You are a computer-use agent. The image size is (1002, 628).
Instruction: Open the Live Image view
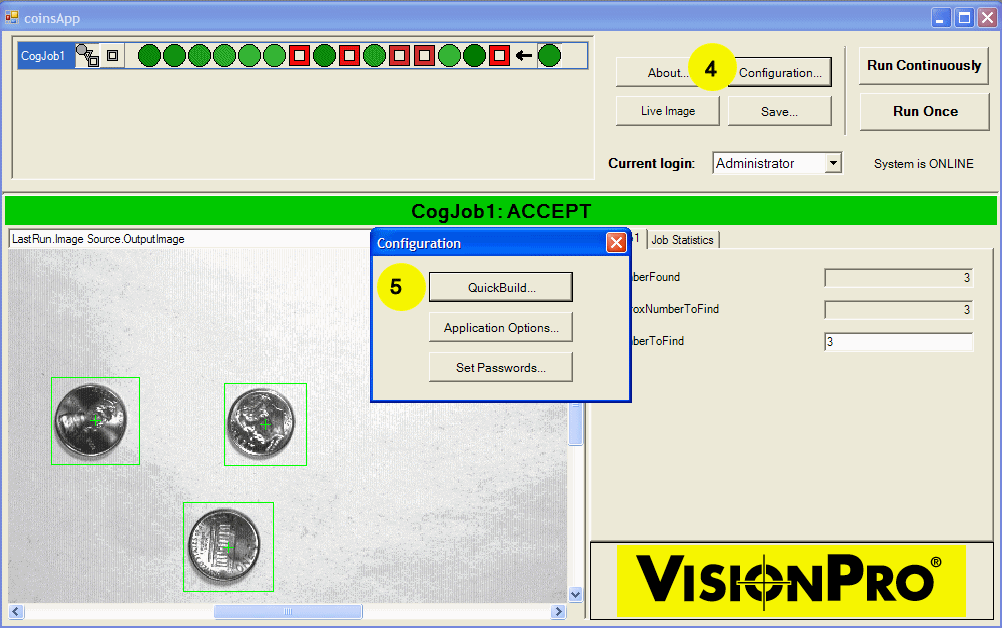pyautogui.click(x=668, y=111)
